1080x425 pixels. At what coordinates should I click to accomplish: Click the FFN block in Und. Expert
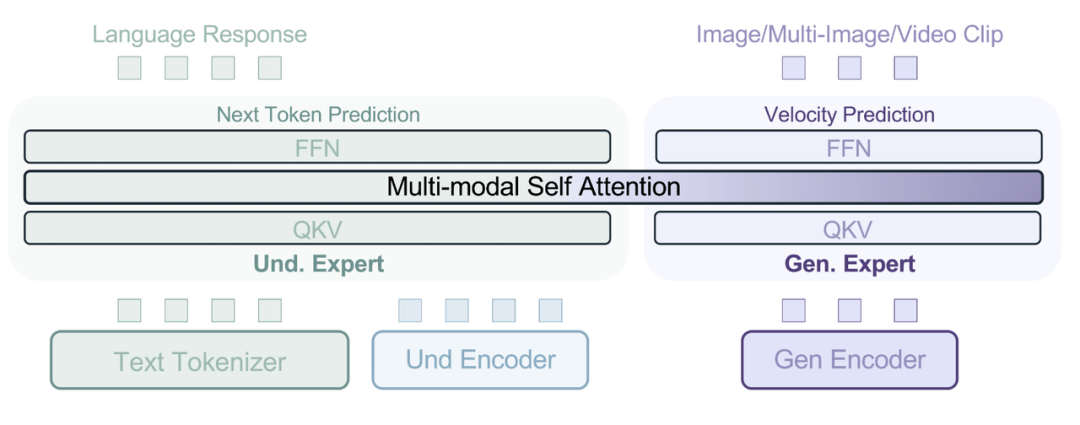[318, 147]
